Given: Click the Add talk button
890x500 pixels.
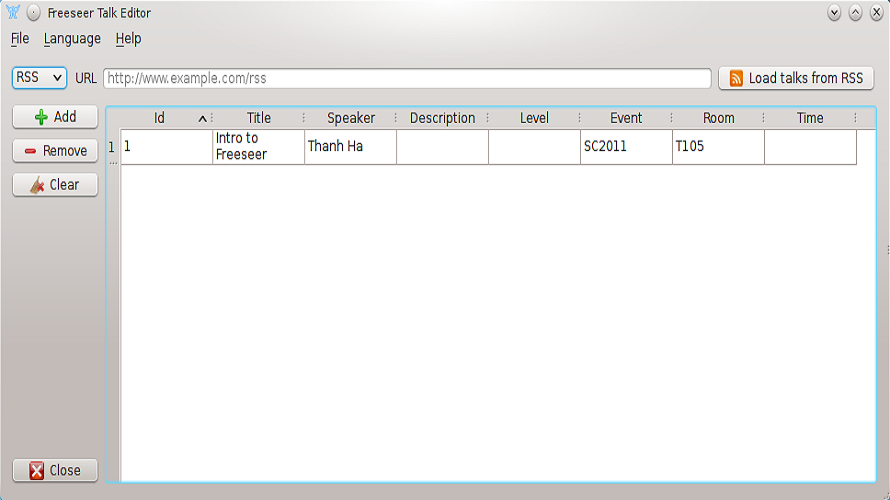Looking at the screenshot, I should coord(55,117).
